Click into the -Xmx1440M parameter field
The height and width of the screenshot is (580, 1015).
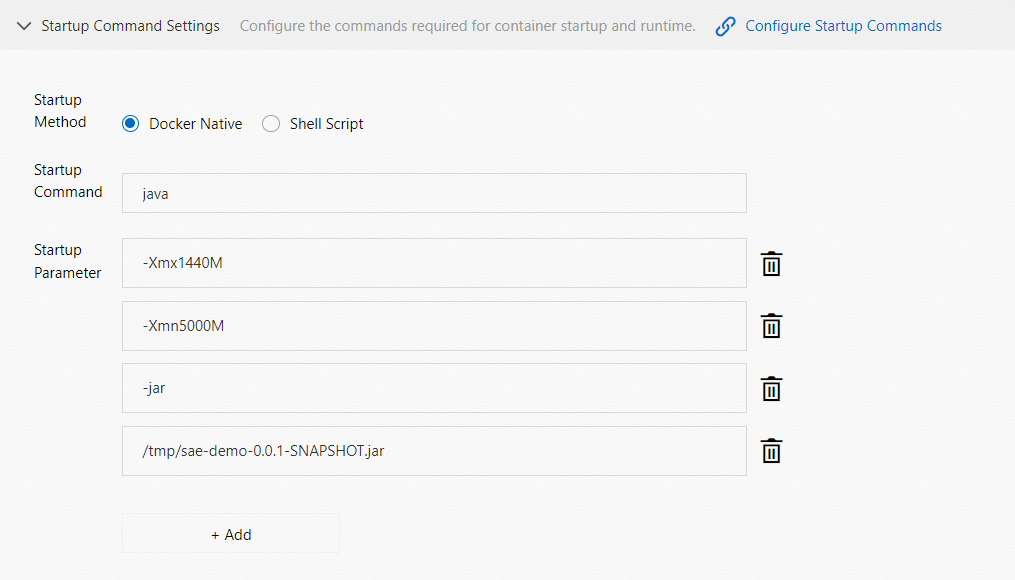(x=434, y=263)
